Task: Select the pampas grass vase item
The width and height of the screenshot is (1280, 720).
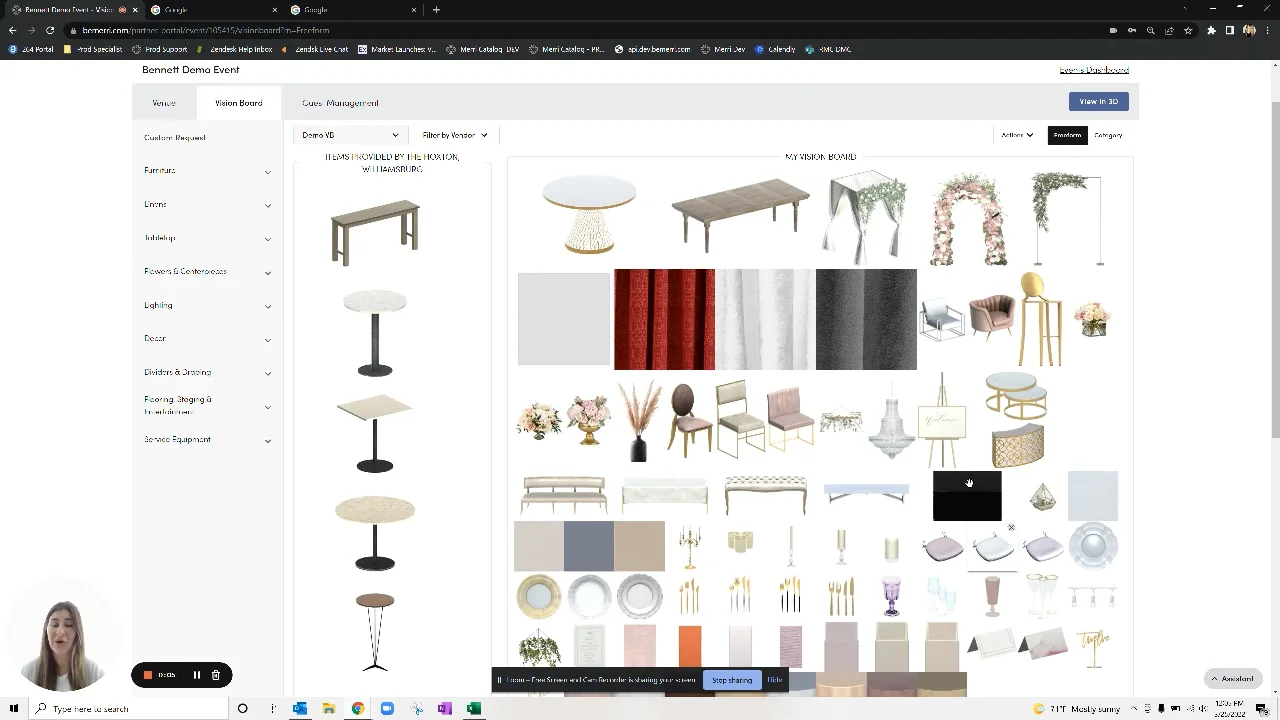Action: click(639, 421)
